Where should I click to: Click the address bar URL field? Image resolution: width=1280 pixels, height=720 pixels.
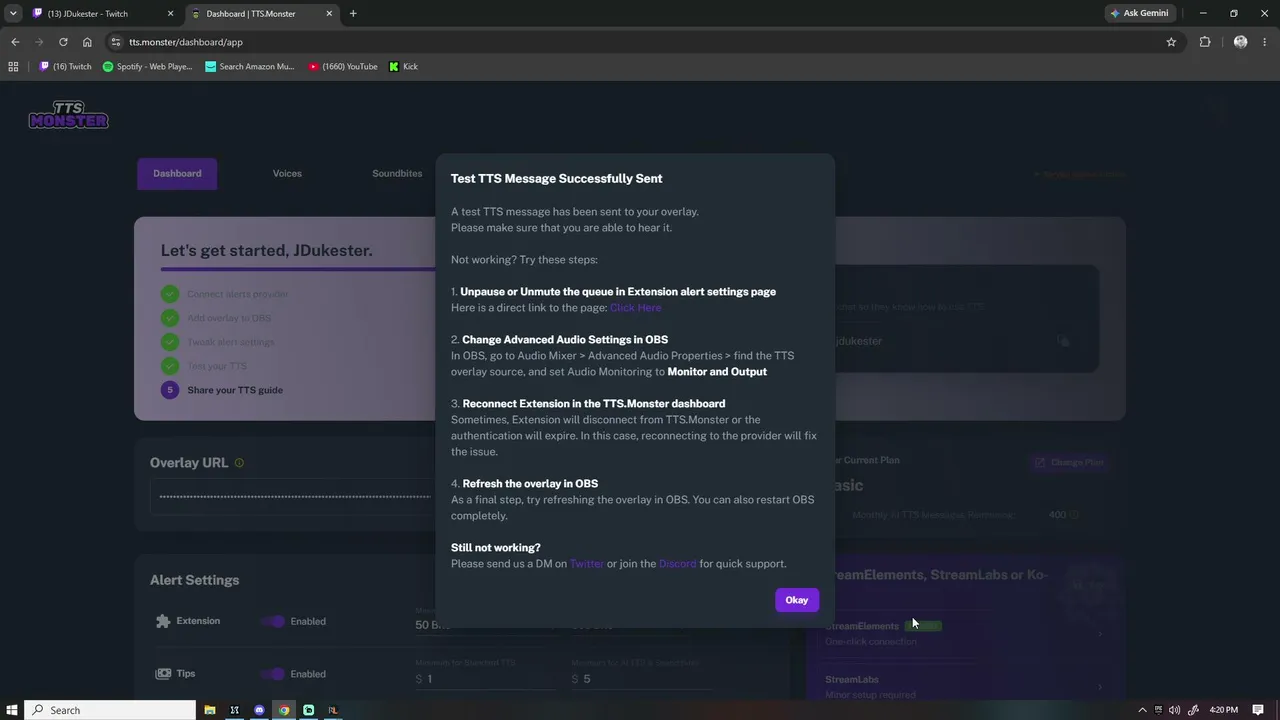coord(640,42)
